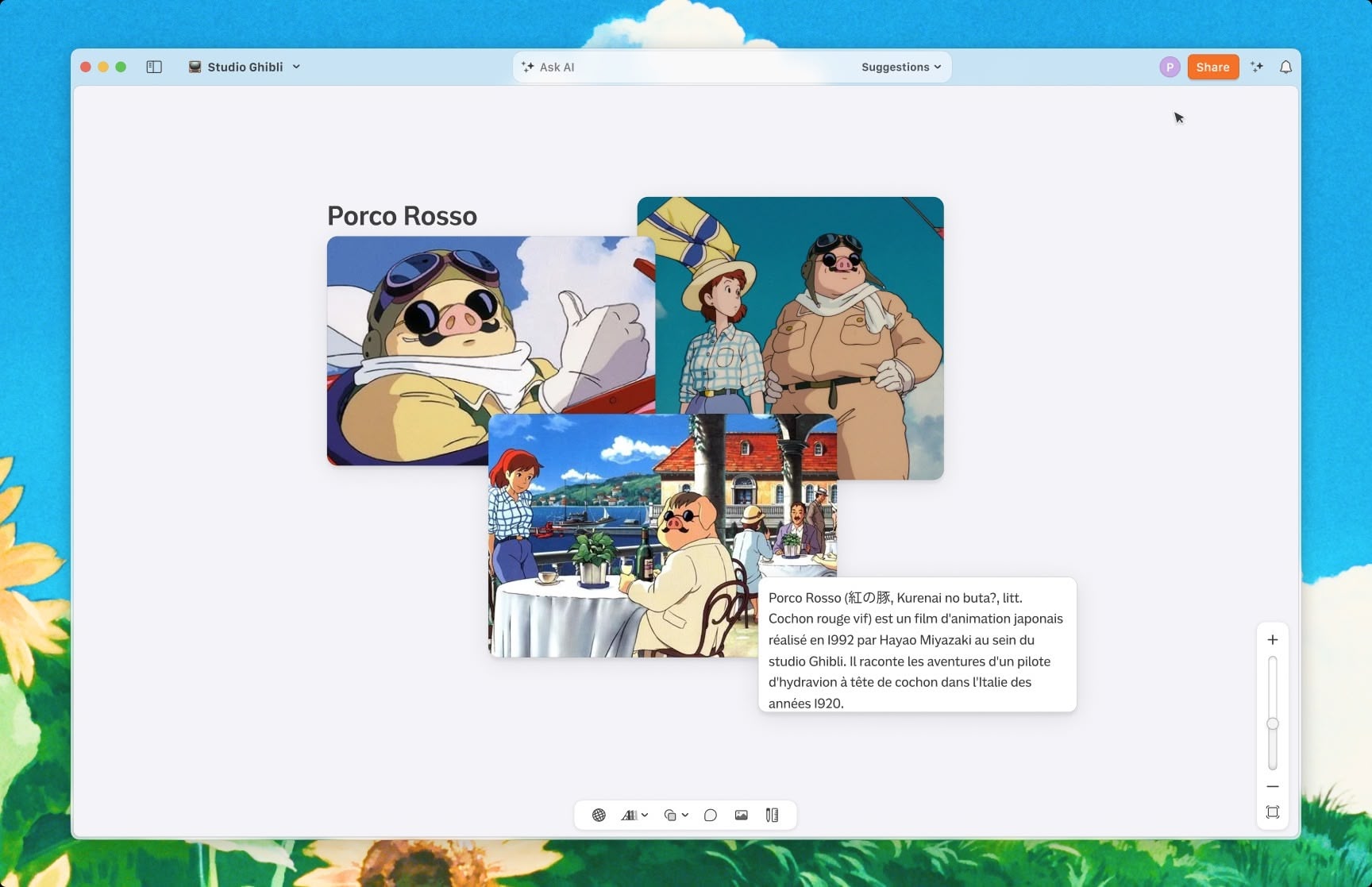Screen dimensions: 1372x887
Task: Open the AI sparkles icon near Share
Action: click(x=1256, y=67)
